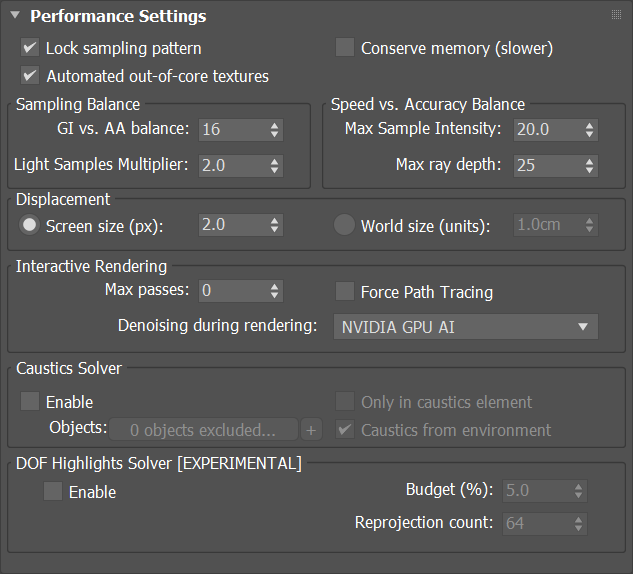Image resolution: width=633 pixels, height=574 pixels.
Task: Collapse the Performance Settings rollout triangle
Action: 15,15
